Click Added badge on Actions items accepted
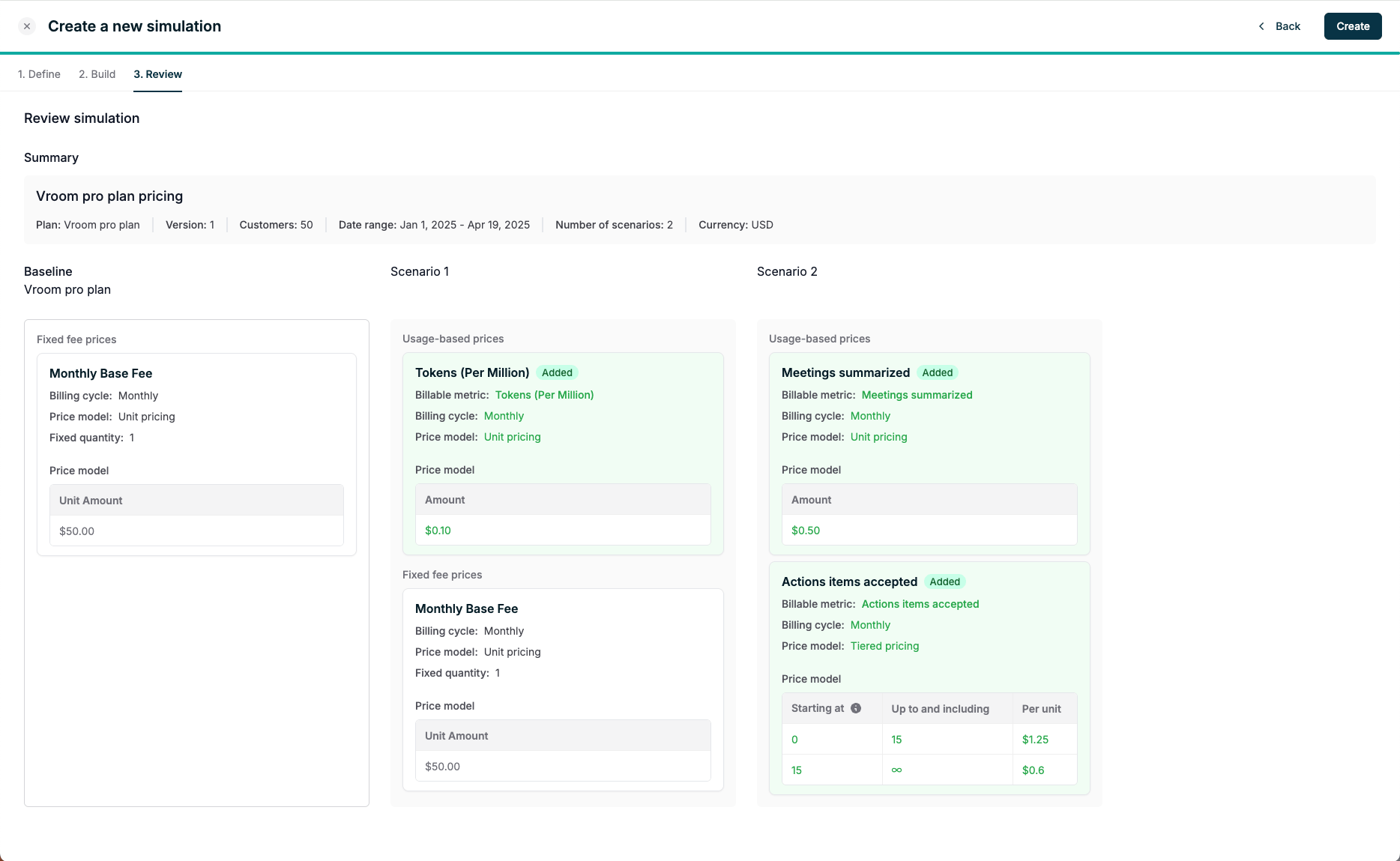The image size is (1400, 861). point(945,581)
